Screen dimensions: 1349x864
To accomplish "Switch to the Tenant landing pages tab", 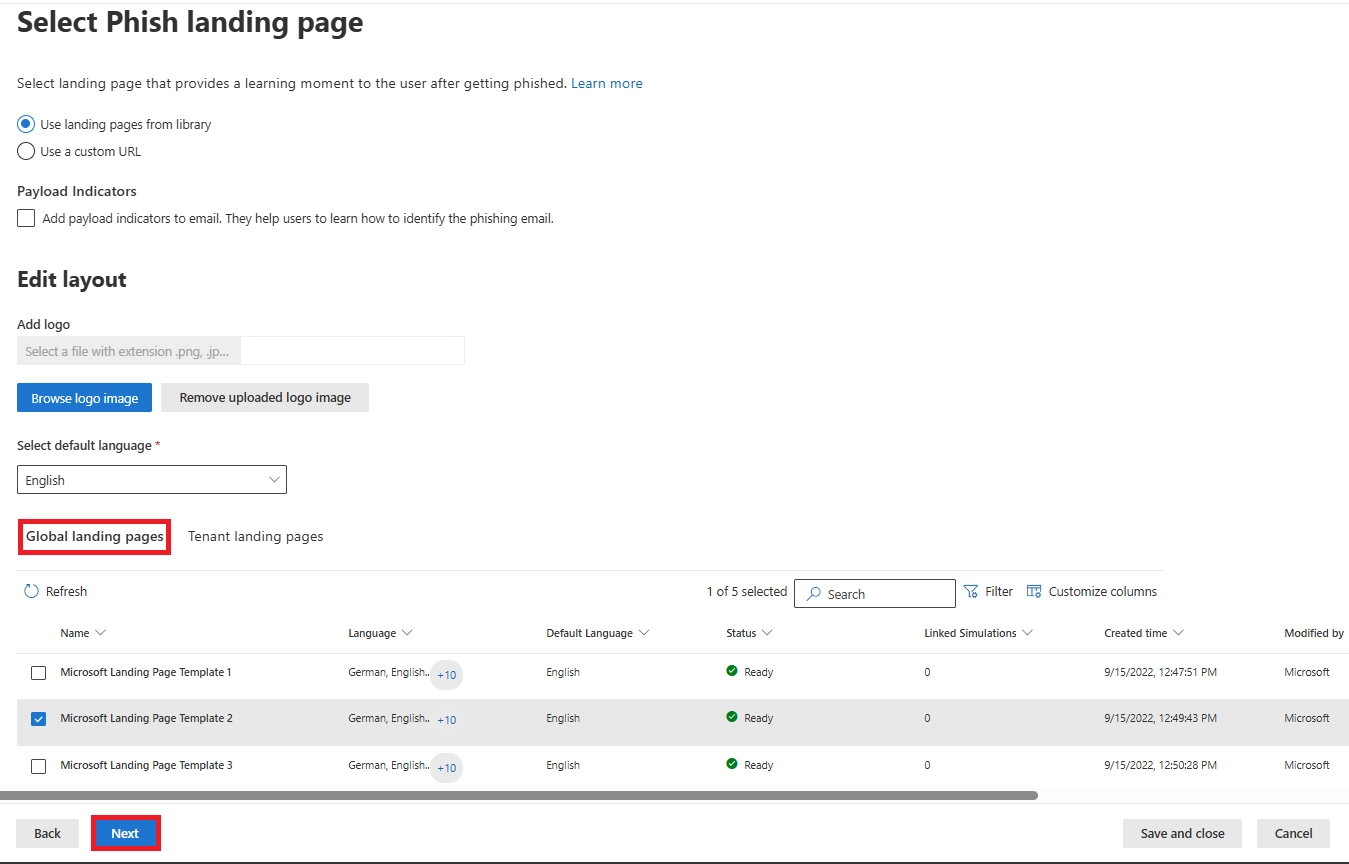I will pos(256,536).
